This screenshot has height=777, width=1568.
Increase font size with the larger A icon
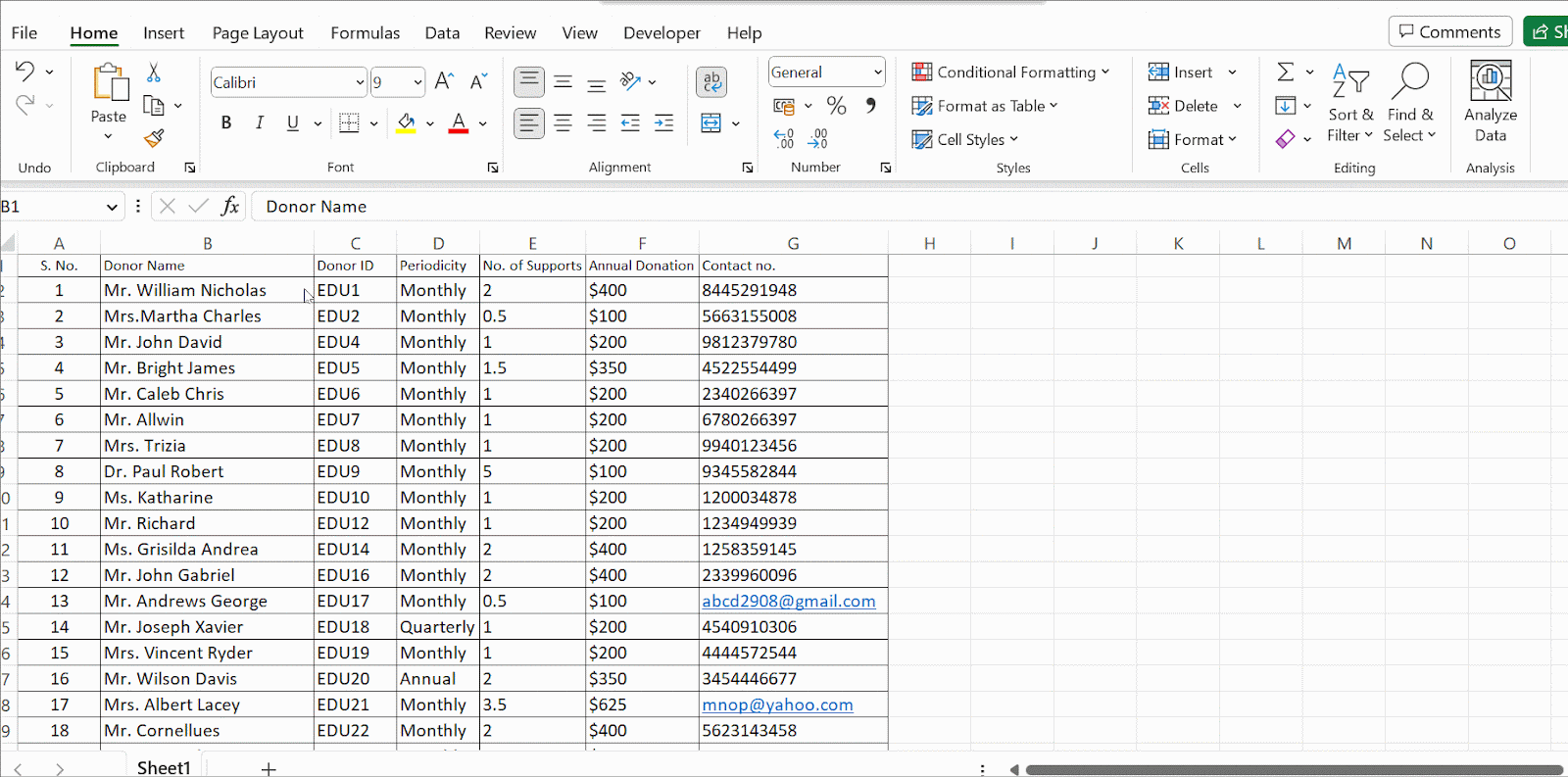(x=444, y=81)
